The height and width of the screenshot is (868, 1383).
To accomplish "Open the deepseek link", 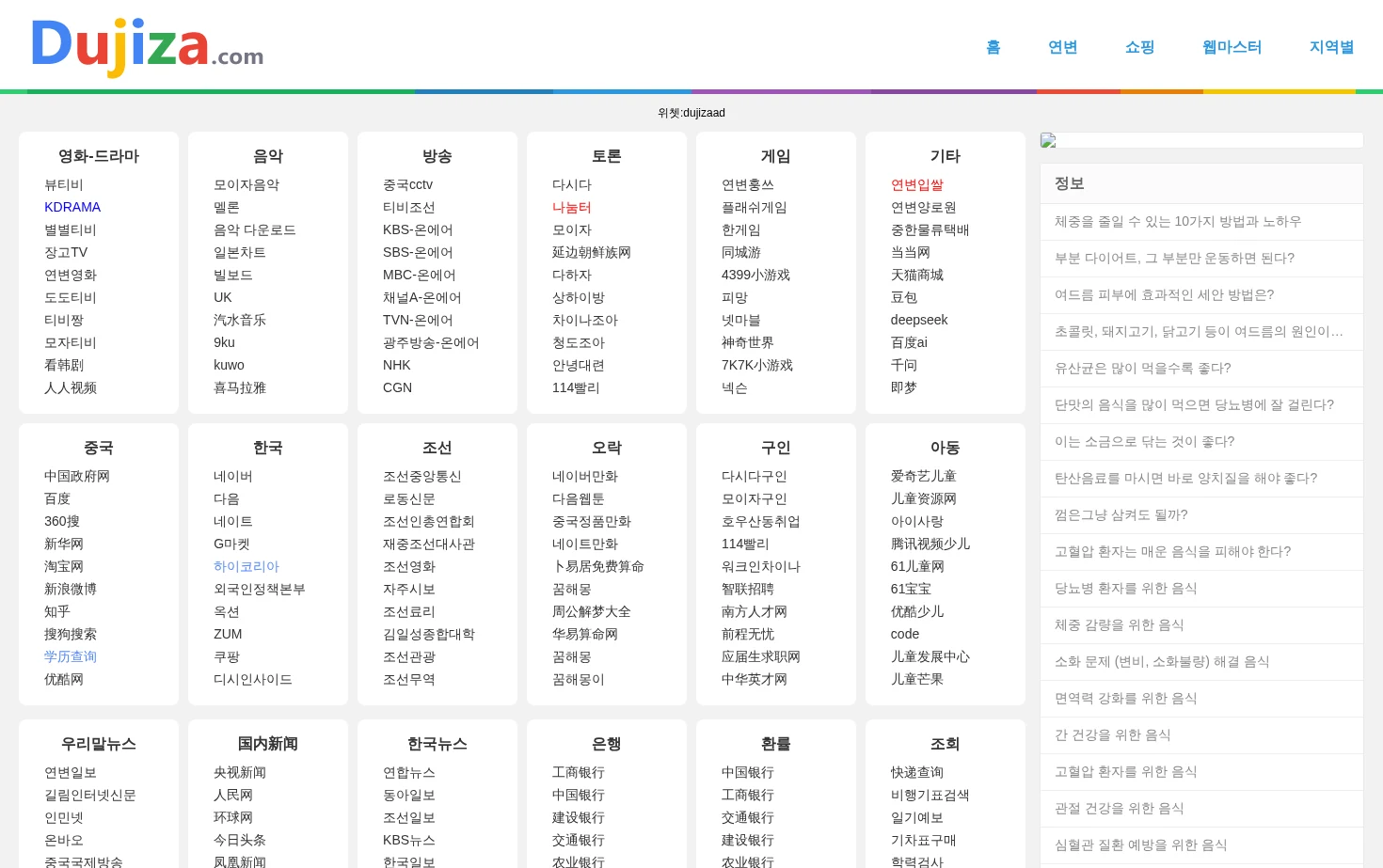I will coord(919,320).
